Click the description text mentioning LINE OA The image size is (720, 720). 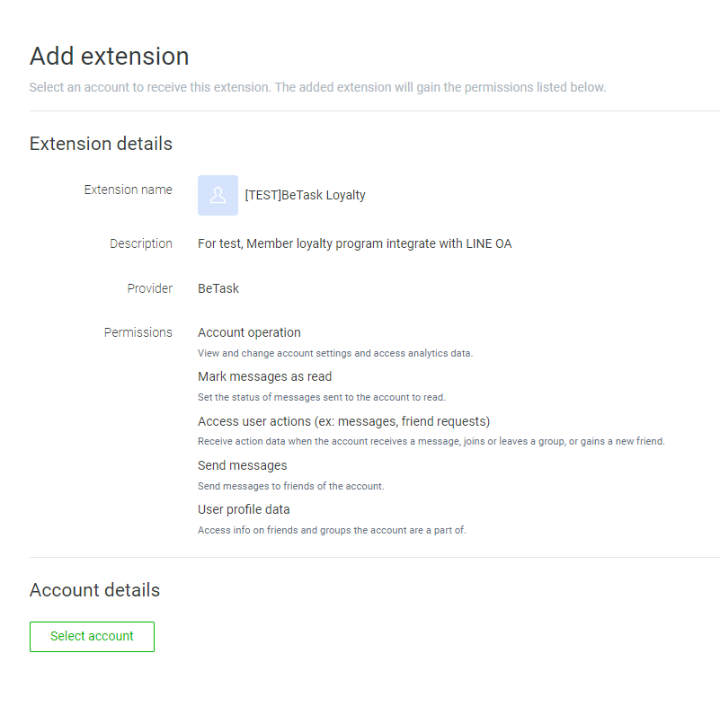coord(354,243)
